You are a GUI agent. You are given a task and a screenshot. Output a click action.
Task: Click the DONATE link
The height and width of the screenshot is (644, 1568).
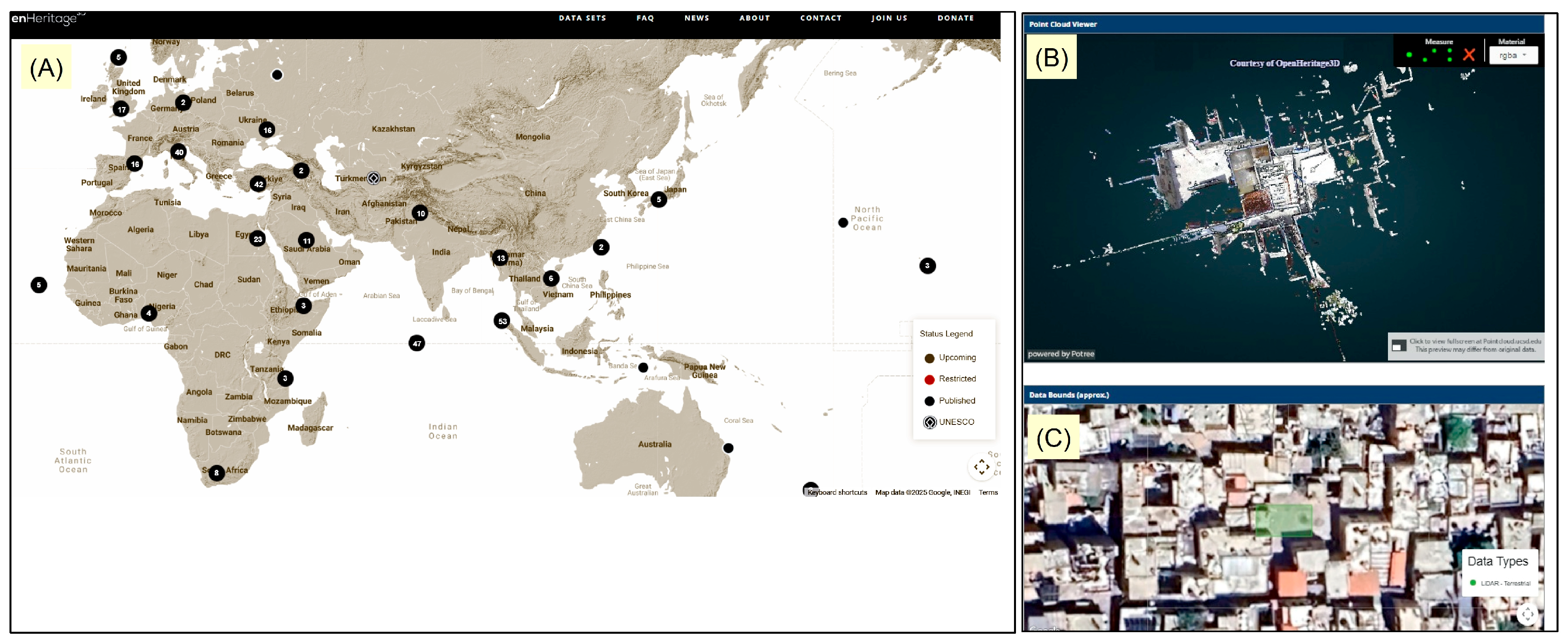point(955,18)
